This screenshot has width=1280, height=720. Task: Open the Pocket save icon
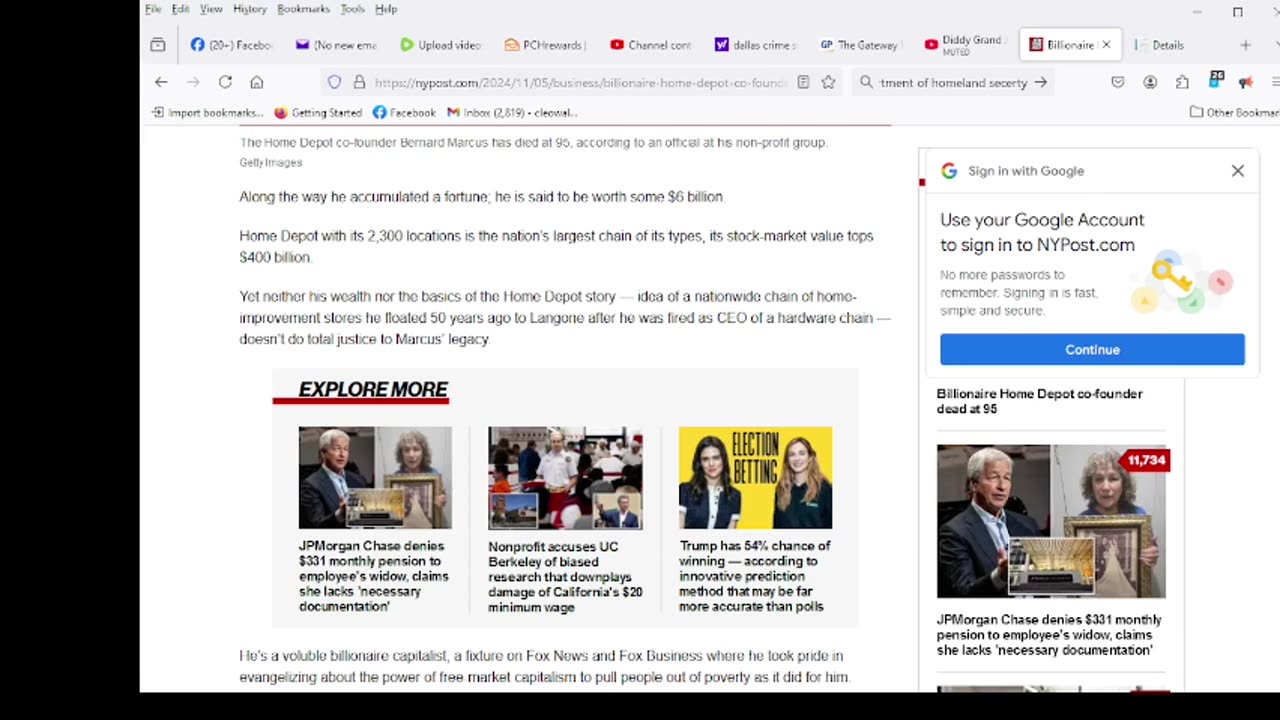click(x=1118, y=82)
